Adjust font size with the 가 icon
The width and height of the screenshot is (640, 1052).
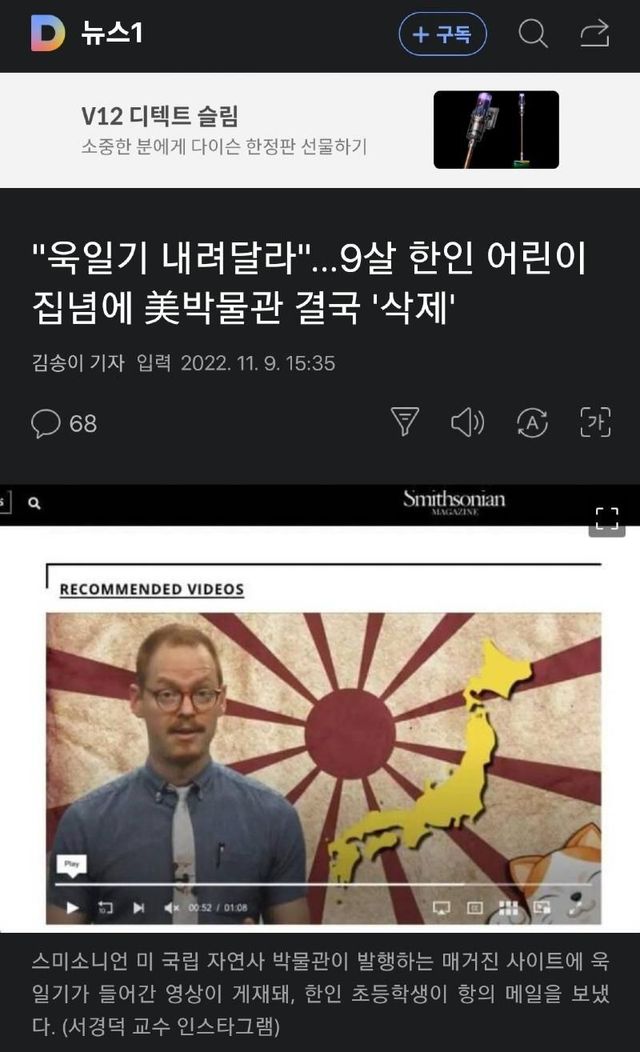click(x=595, y=422)
